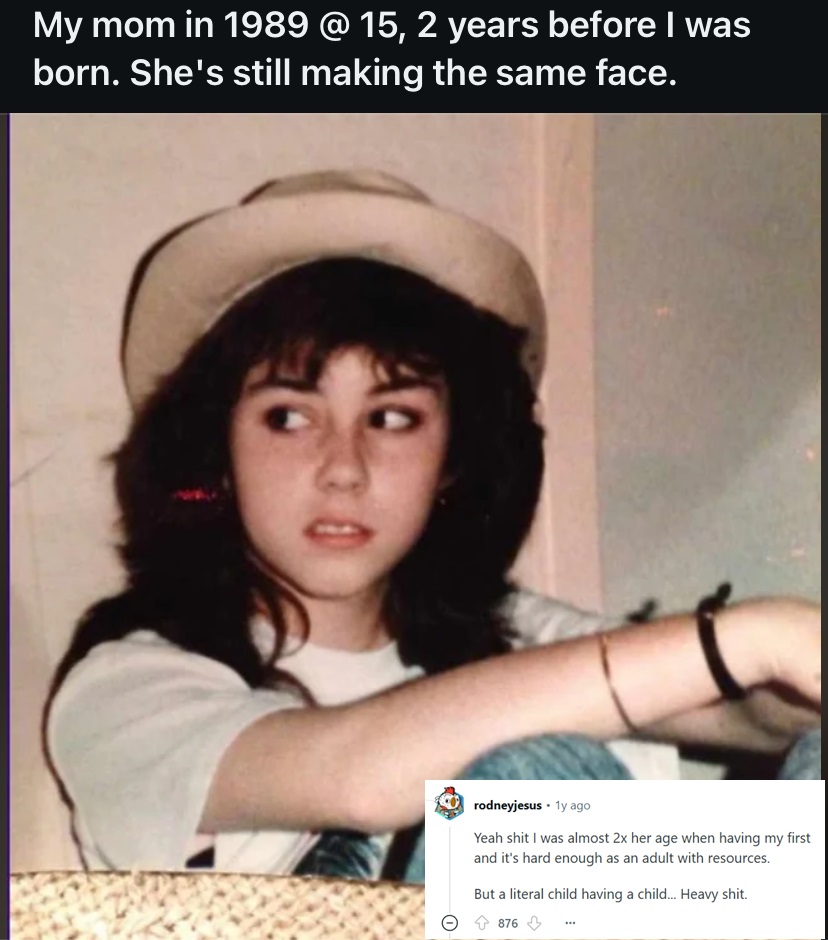828x940 pixels.
Task: Click the thin gold bangle on the forearm
Action: 616,683
